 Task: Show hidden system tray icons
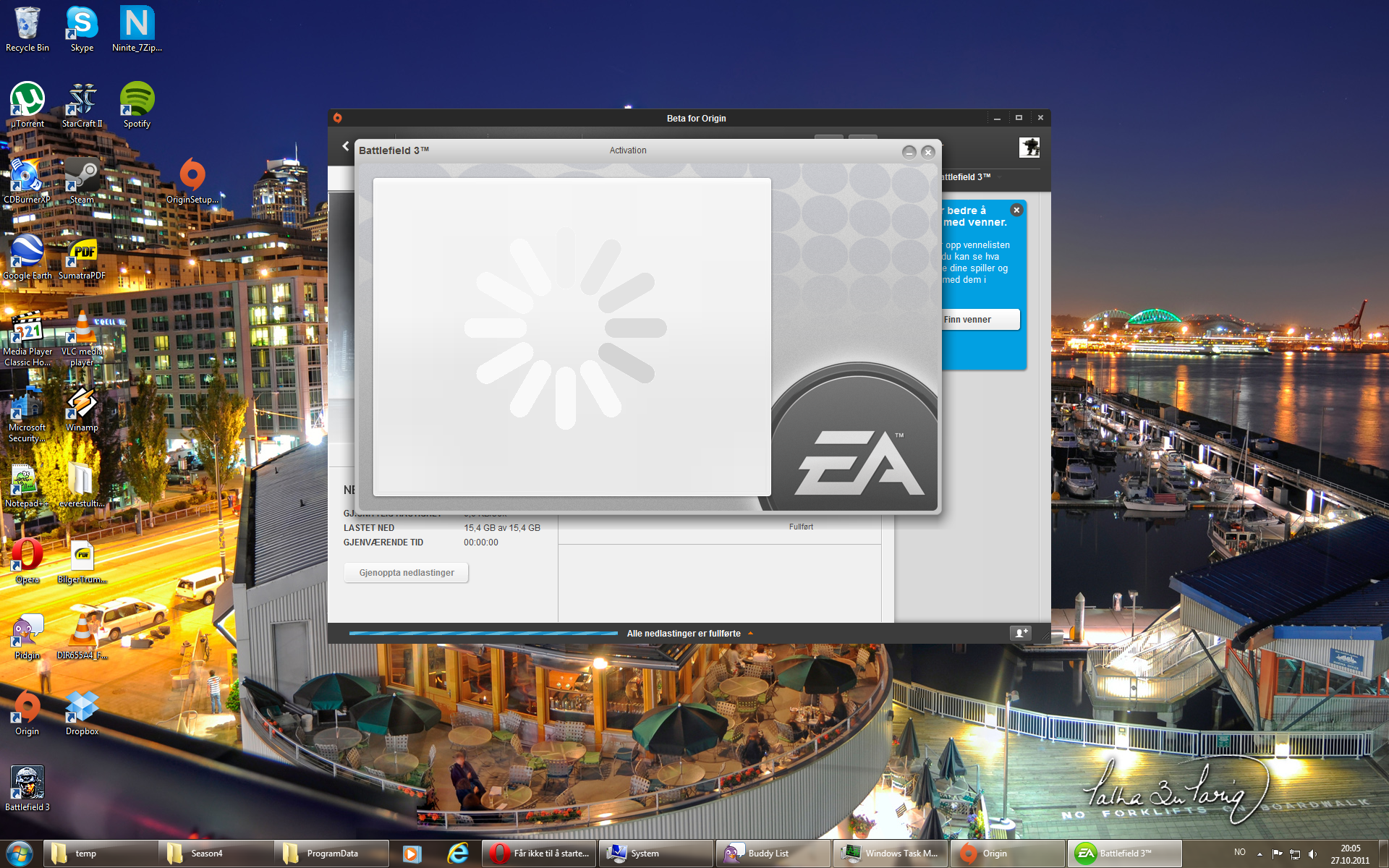tap(1260, 854)
